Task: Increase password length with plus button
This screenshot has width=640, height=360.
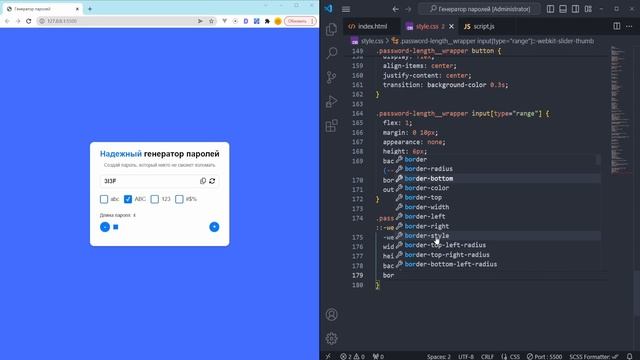Action: click(214, 227)
